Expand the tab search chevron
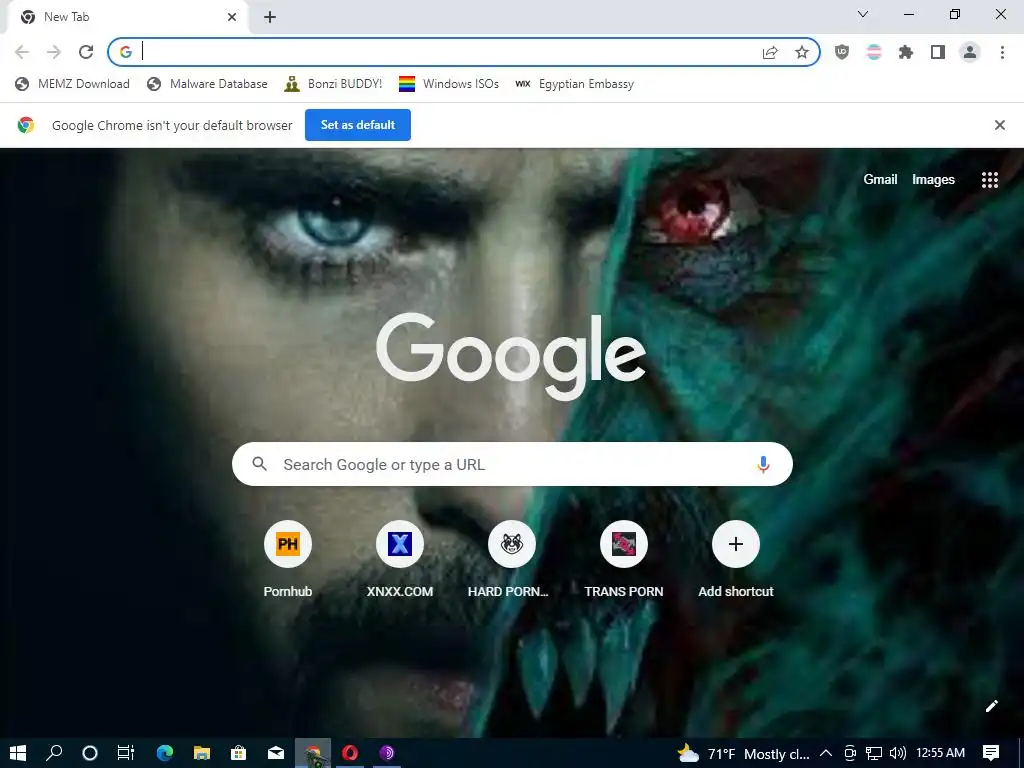This screenshot has height=768, width=1024. point(863,14)
